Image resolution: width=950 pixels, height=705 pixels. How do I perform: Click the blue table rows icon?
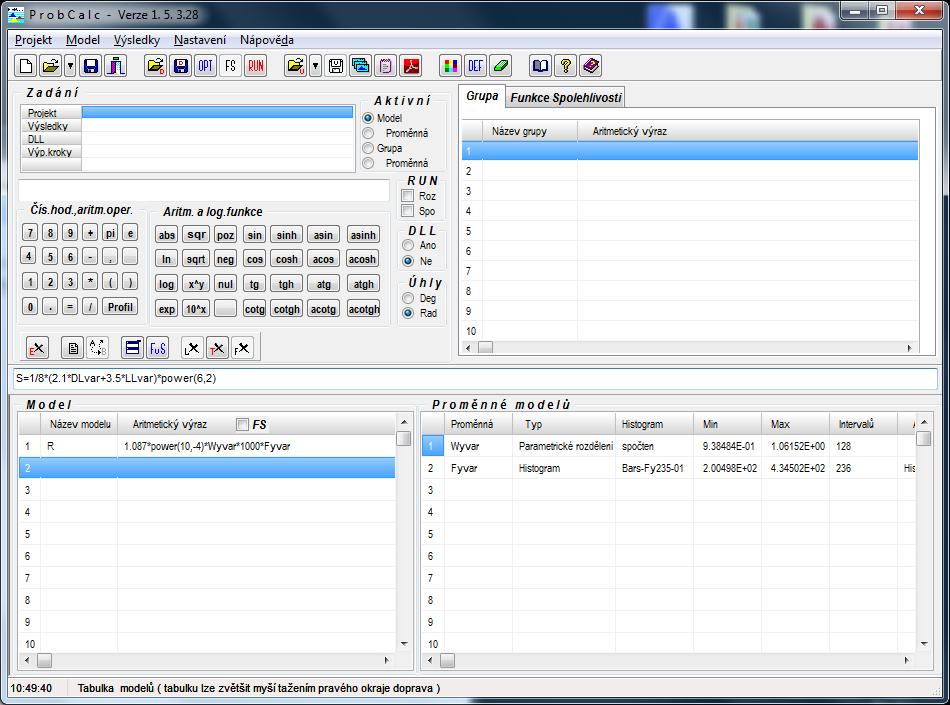coord(133,348)
